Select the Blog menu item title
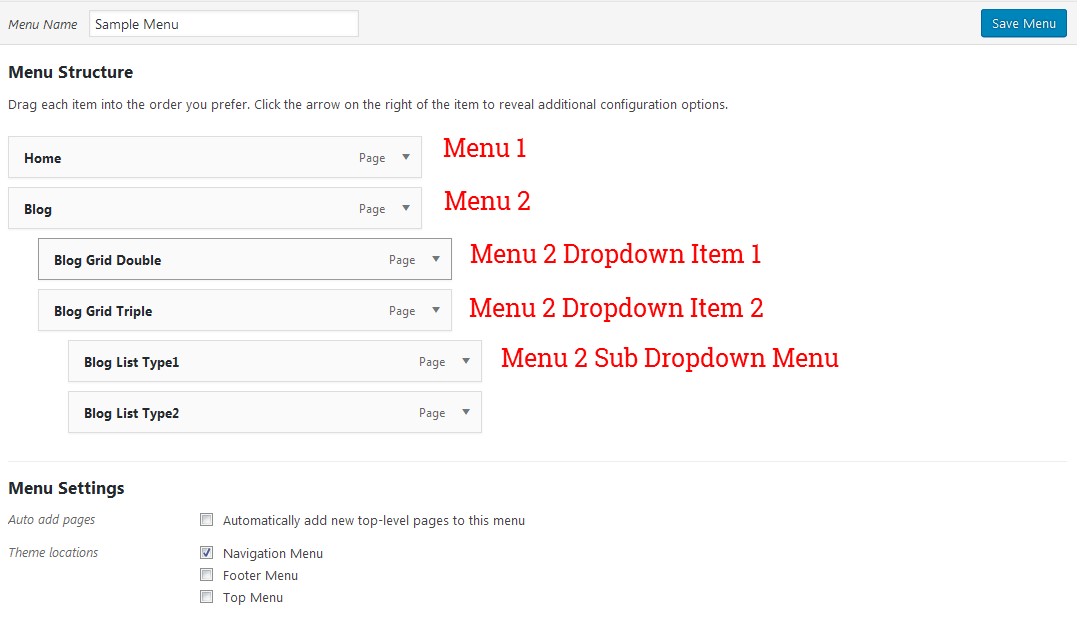Viewport: 1077px width, 618px height. [x=38, y=209]
